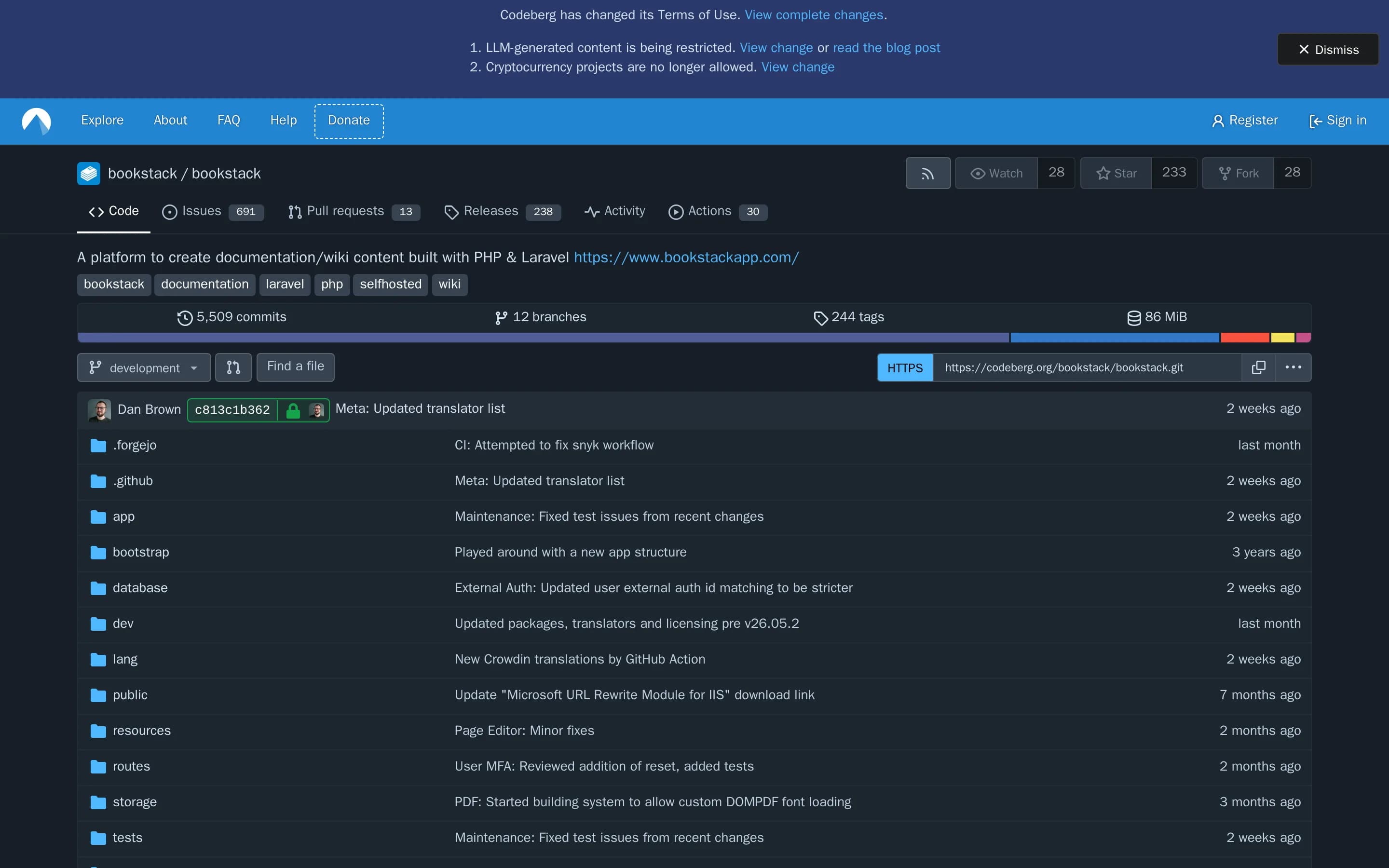Open the .github folder

[133, 481]
